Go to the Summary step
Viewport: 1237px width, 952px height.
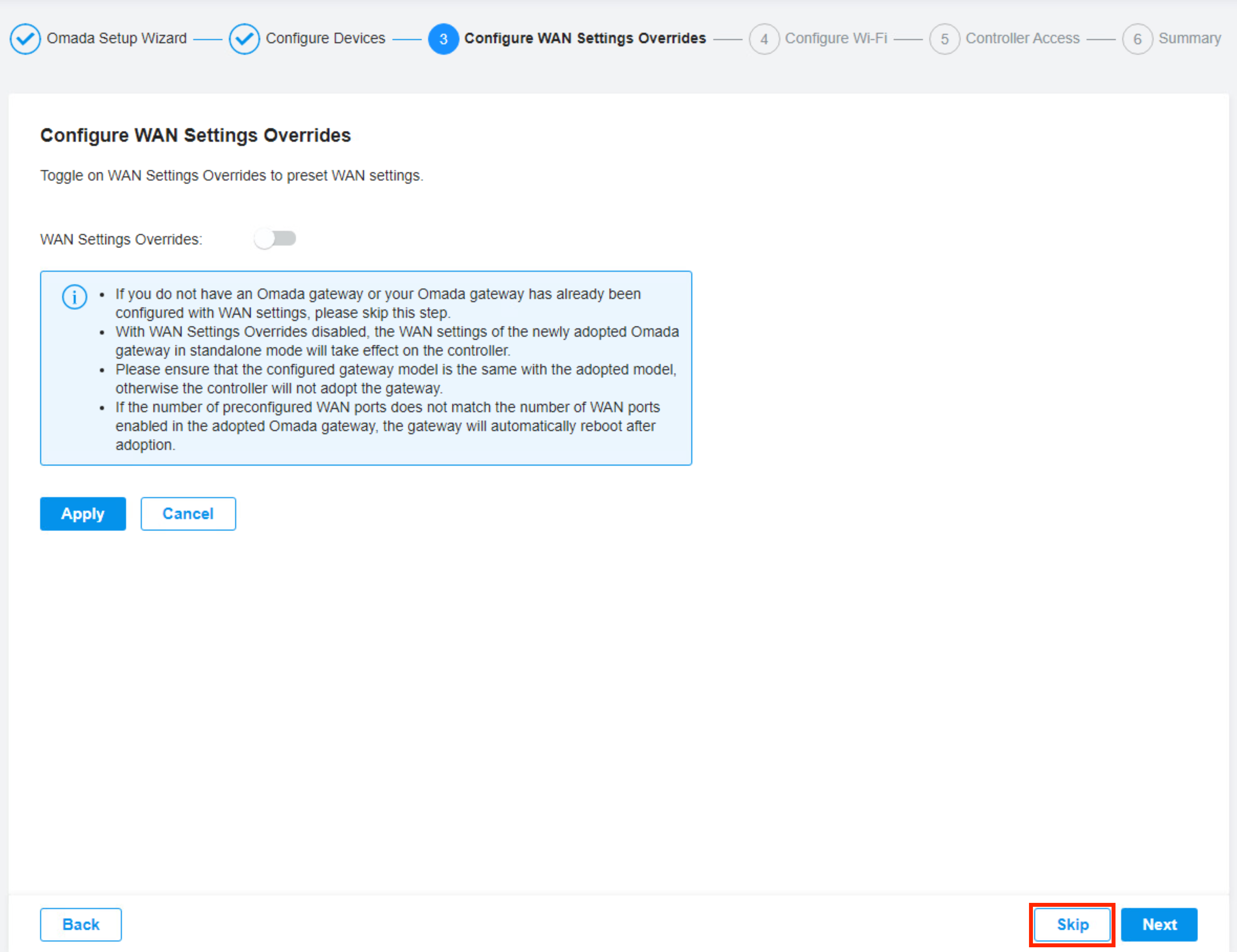pos(1189,38)
